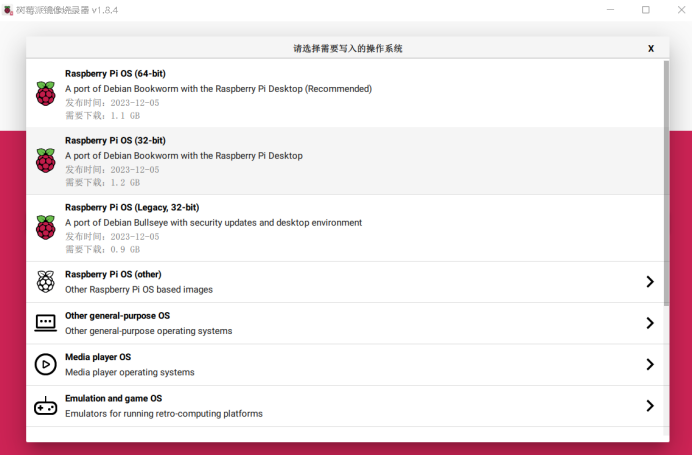Click the Raspberry Pi Imager app icon in title bar

[x=8, y=10]
